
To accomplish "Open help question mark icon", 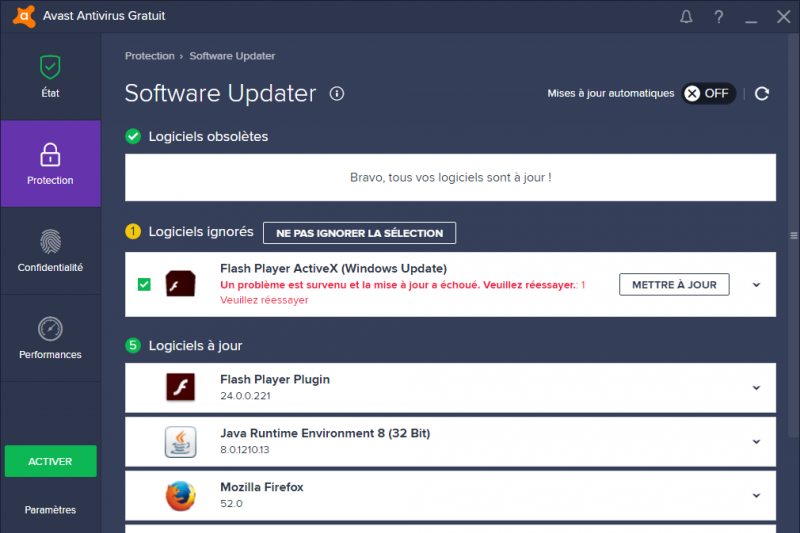I will click(718, 17).
